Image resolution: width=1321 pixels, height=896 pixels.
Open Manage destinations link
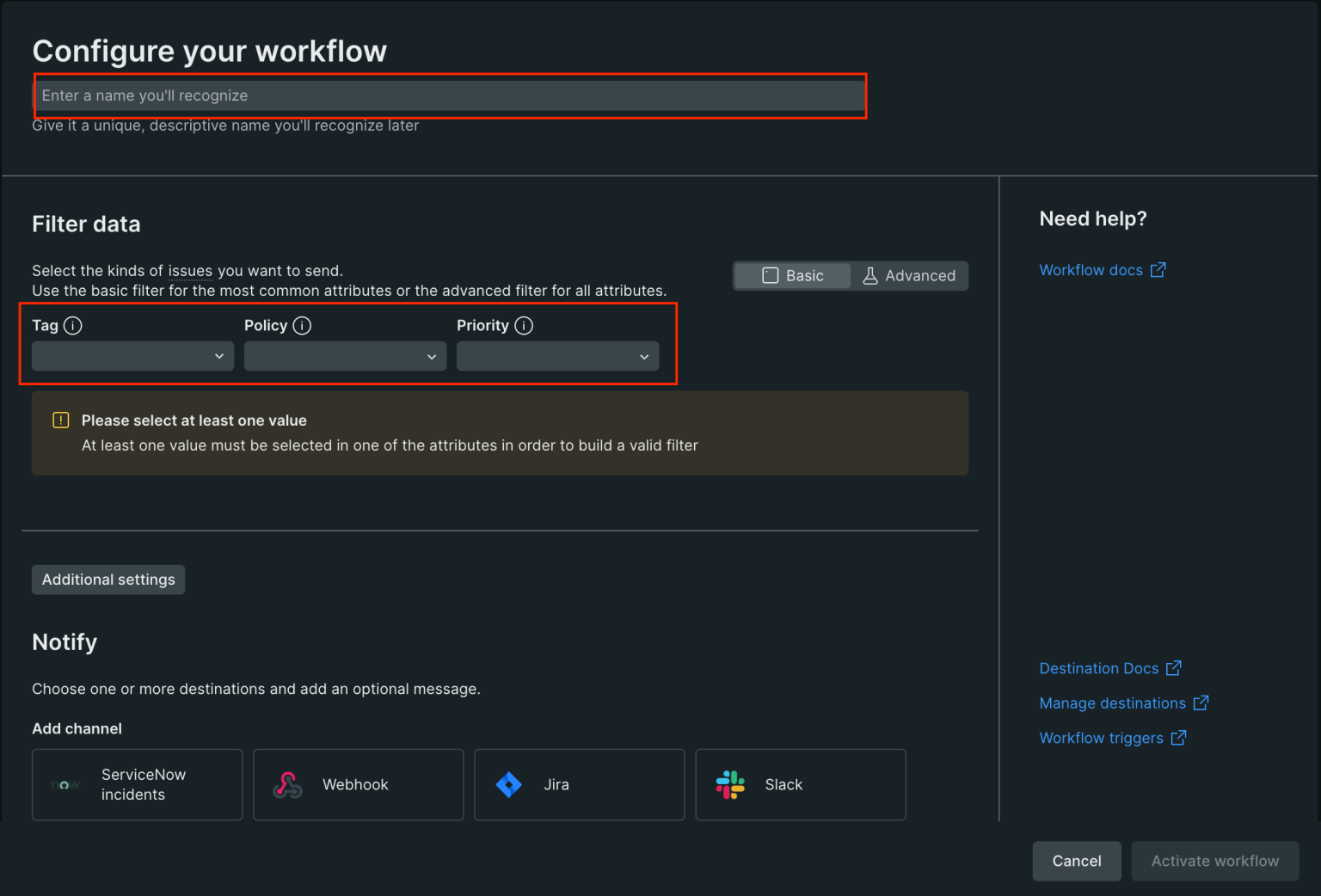pyautogui.click(x=1124, y=703)
